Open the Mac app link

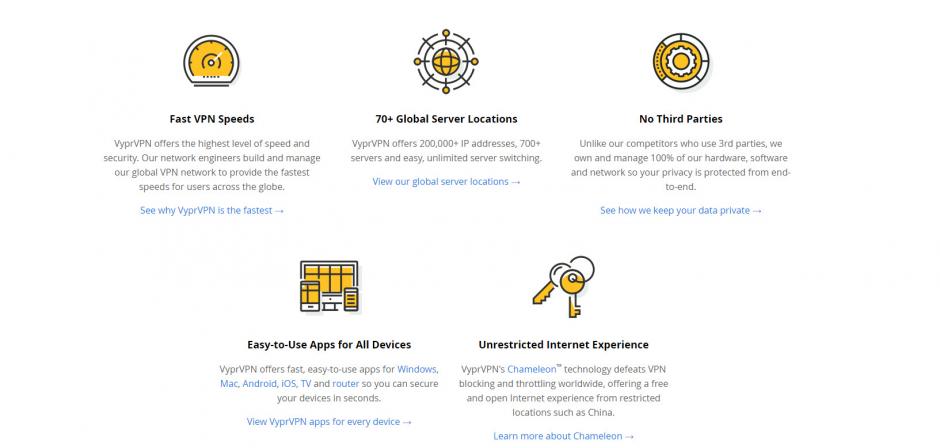coord(229,383)
